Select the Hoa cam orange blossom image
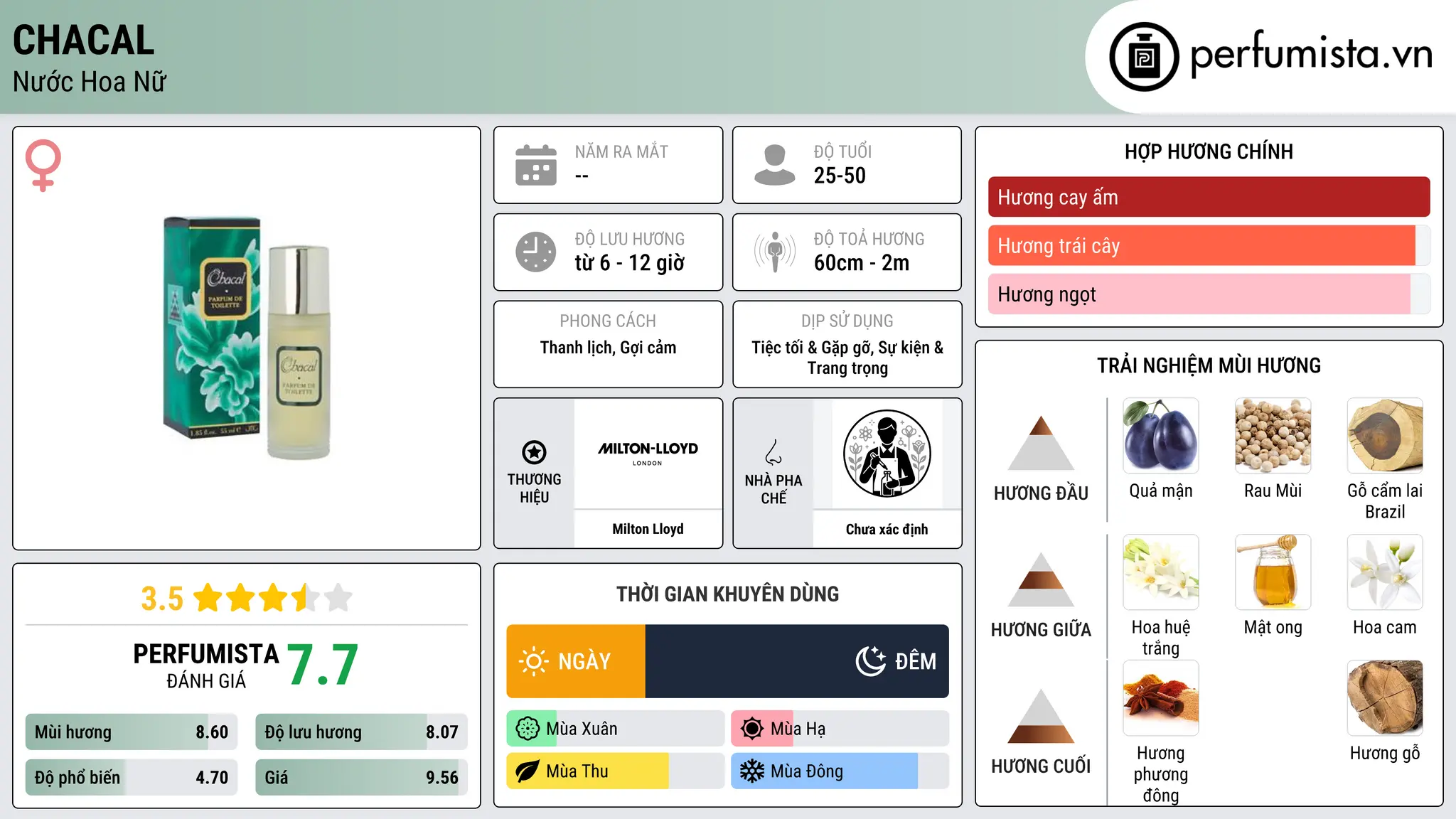This screenshot has width=1456, height=819. click(1385, 572)
